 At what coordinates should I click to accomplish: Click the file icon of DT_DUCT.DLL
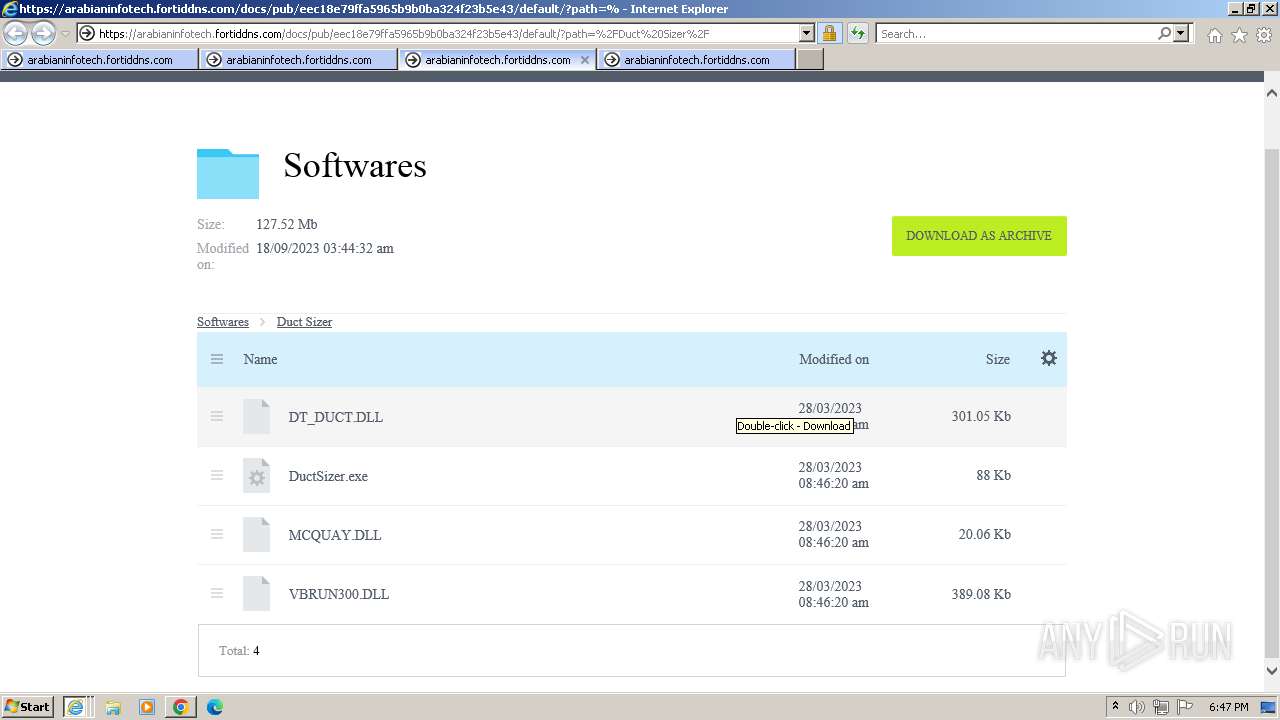click(257, 417)
